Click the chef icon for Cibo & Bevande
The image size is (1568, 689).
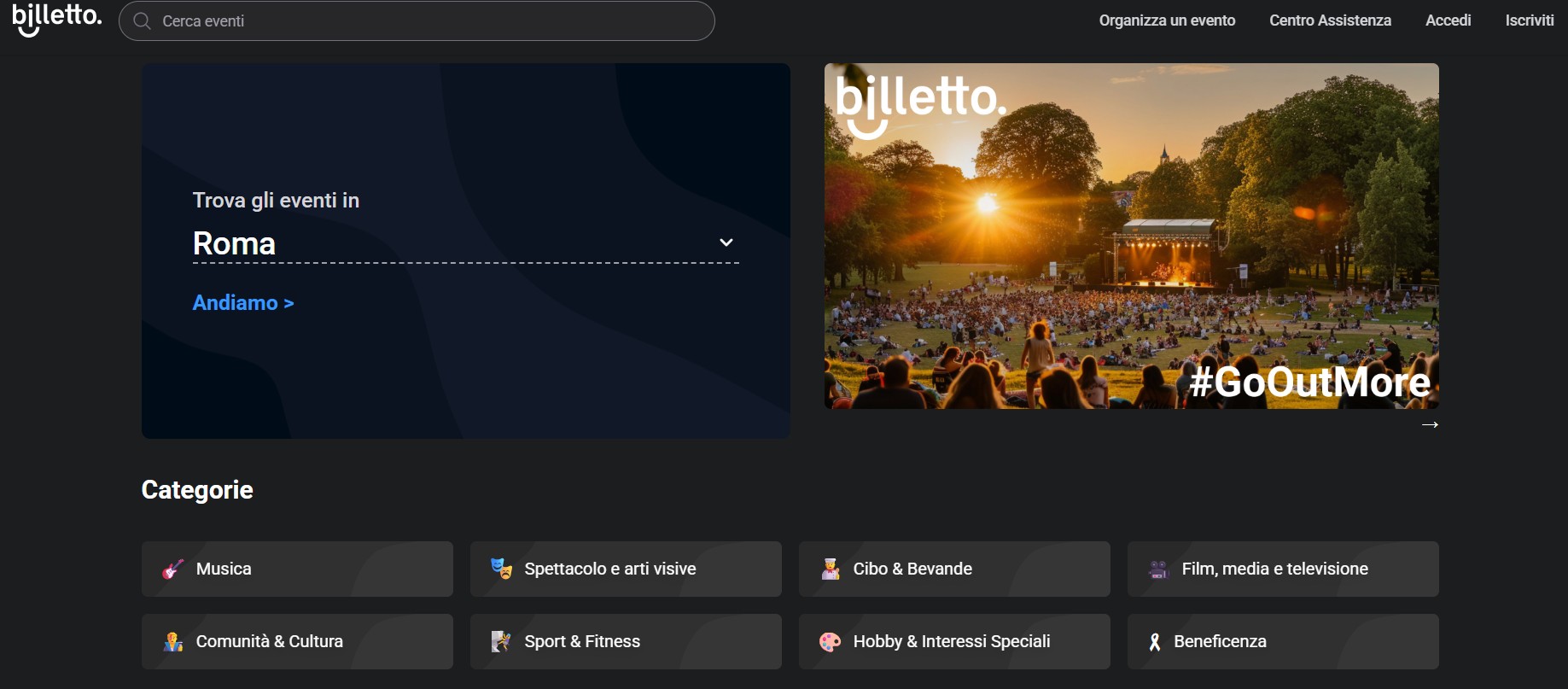pyautogui.click(x=831, y=569)
